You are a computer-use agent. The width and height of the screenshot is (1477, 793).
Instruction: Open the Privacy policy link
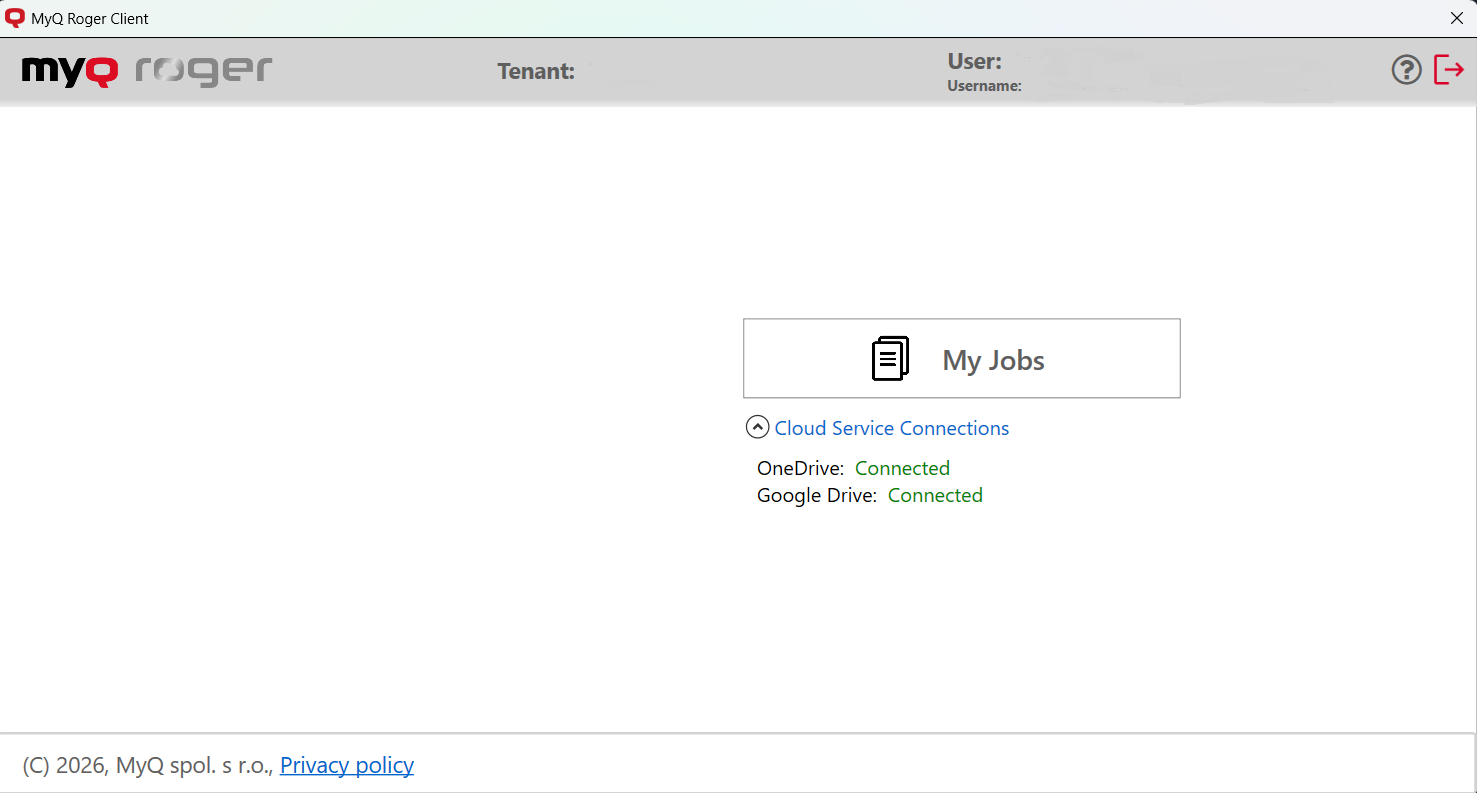347,765
